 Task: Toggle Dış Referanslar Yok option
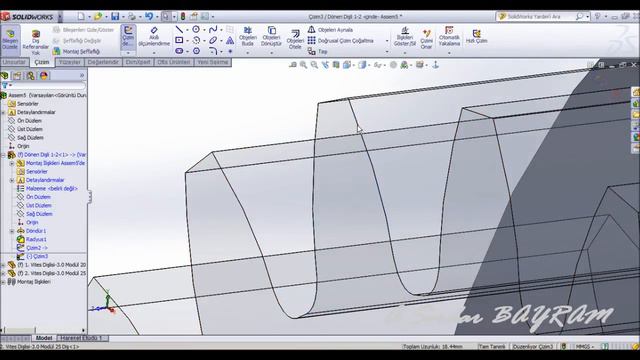tap(36, 42)
